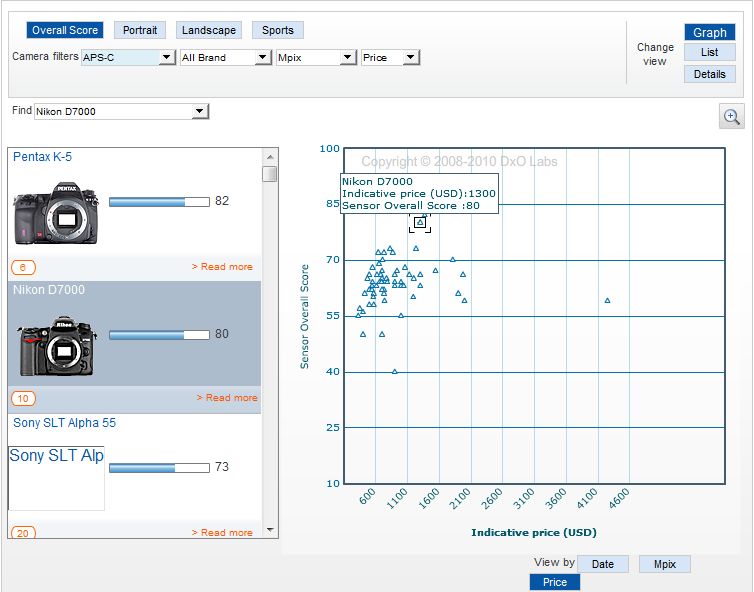Click the Sony SLT Alpha 55 score bar
The image size is (754, 592).
[159, 468]
